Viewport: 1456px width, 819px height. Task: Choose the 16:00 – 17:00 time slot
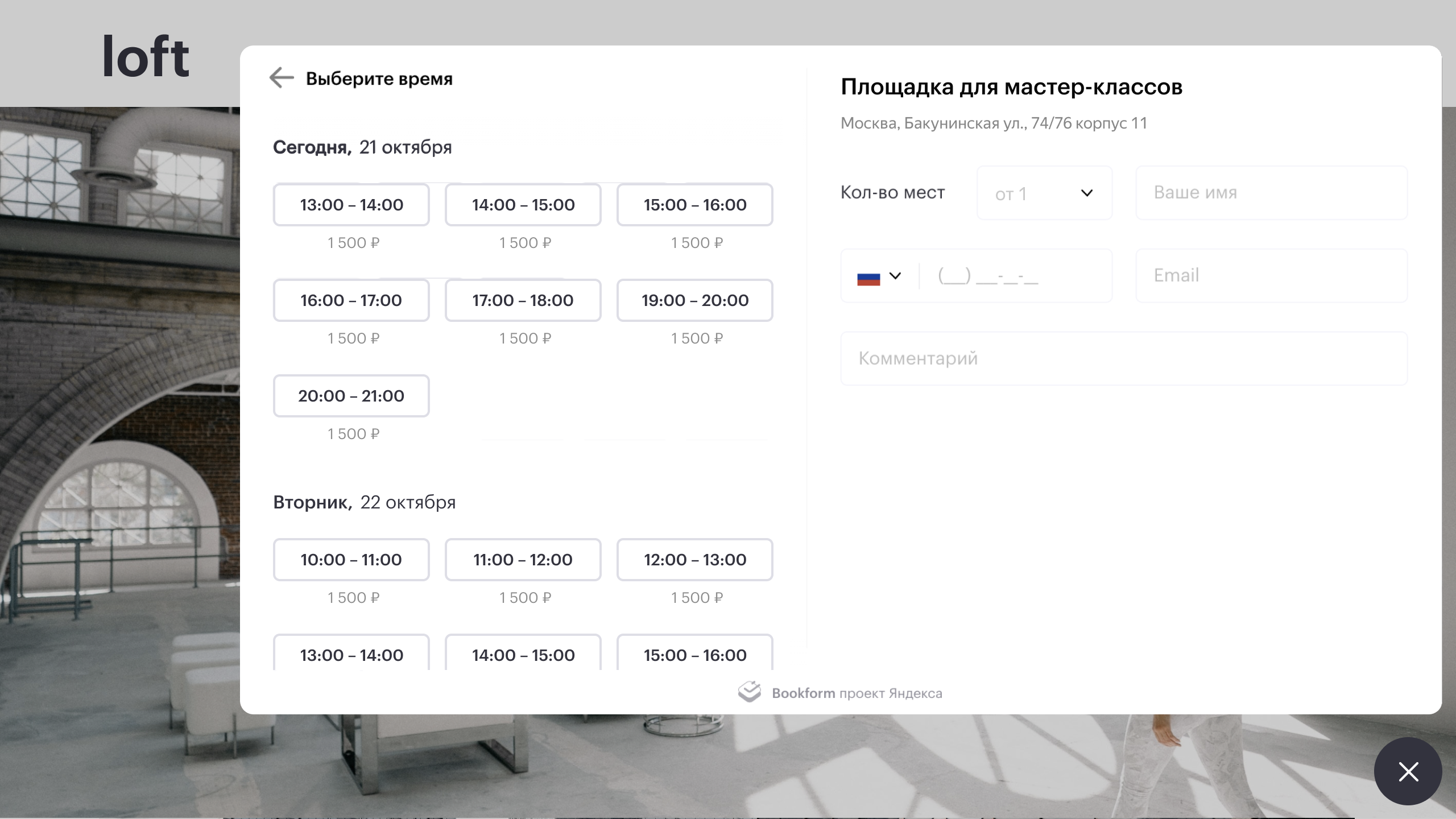click(351, 300)
